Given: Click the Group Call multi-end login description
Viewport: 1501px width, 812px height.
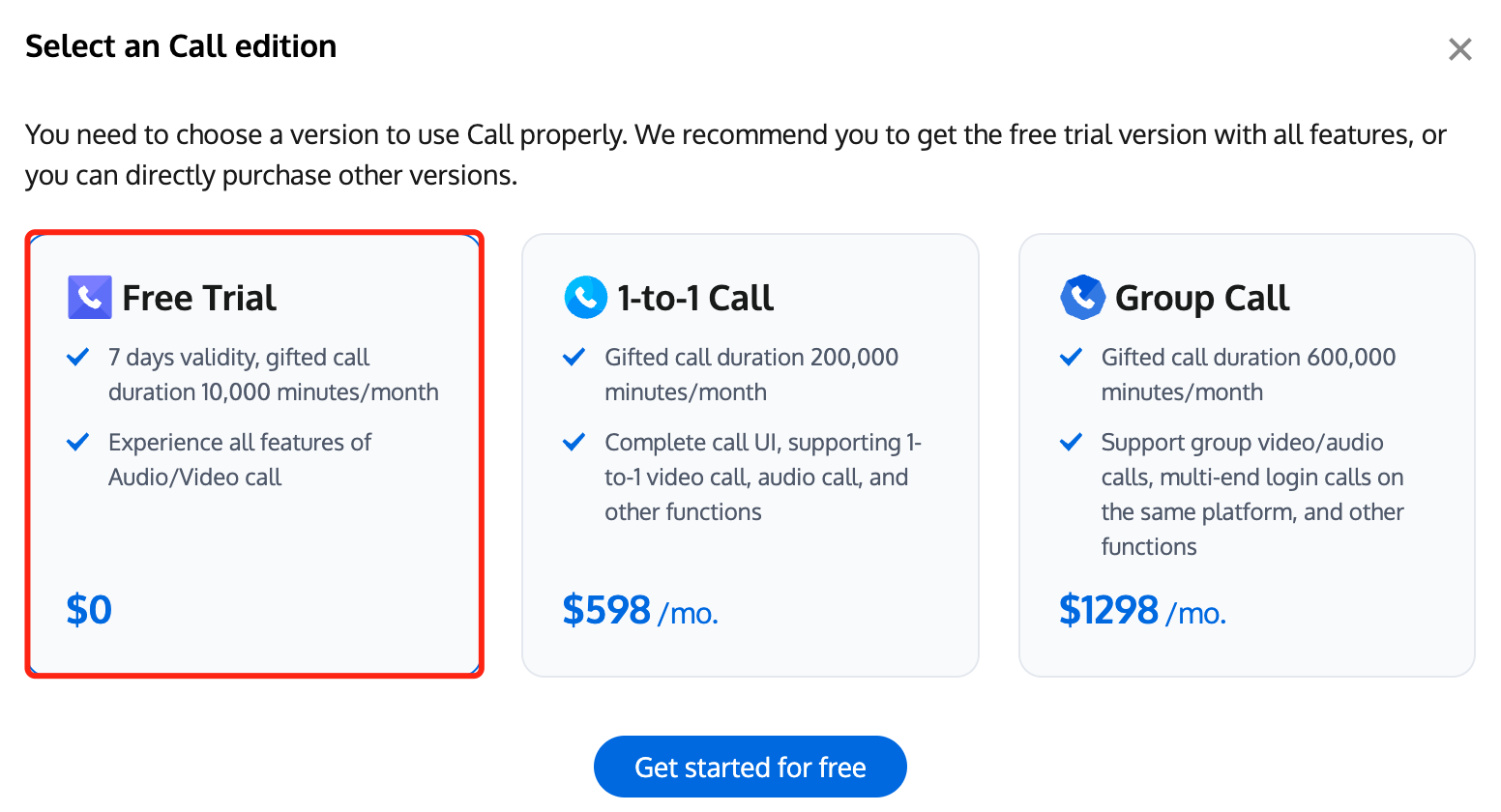Looking at the screenshot, I should (1251, 494).
